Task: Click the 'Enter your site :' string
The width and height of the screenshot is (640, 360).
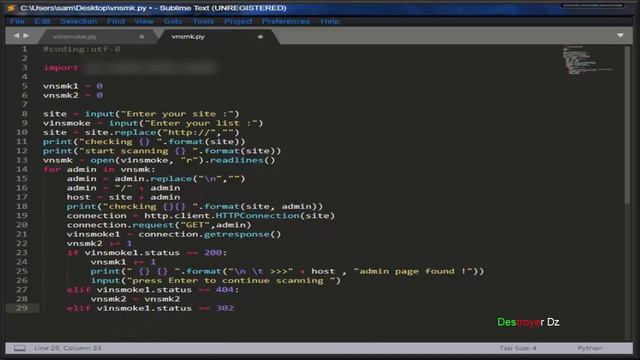Action: pyautogui.click(x=177, y=114)
